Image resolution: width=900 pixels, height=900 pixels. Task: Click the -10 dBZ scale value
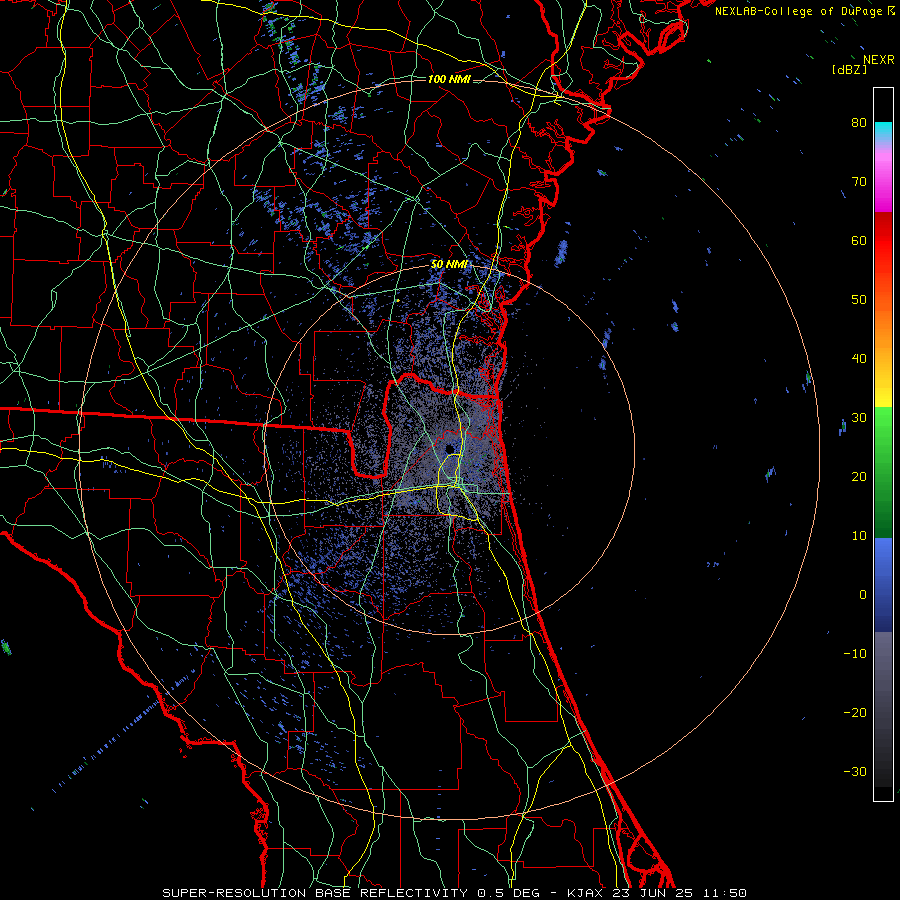tap(855, 654)
